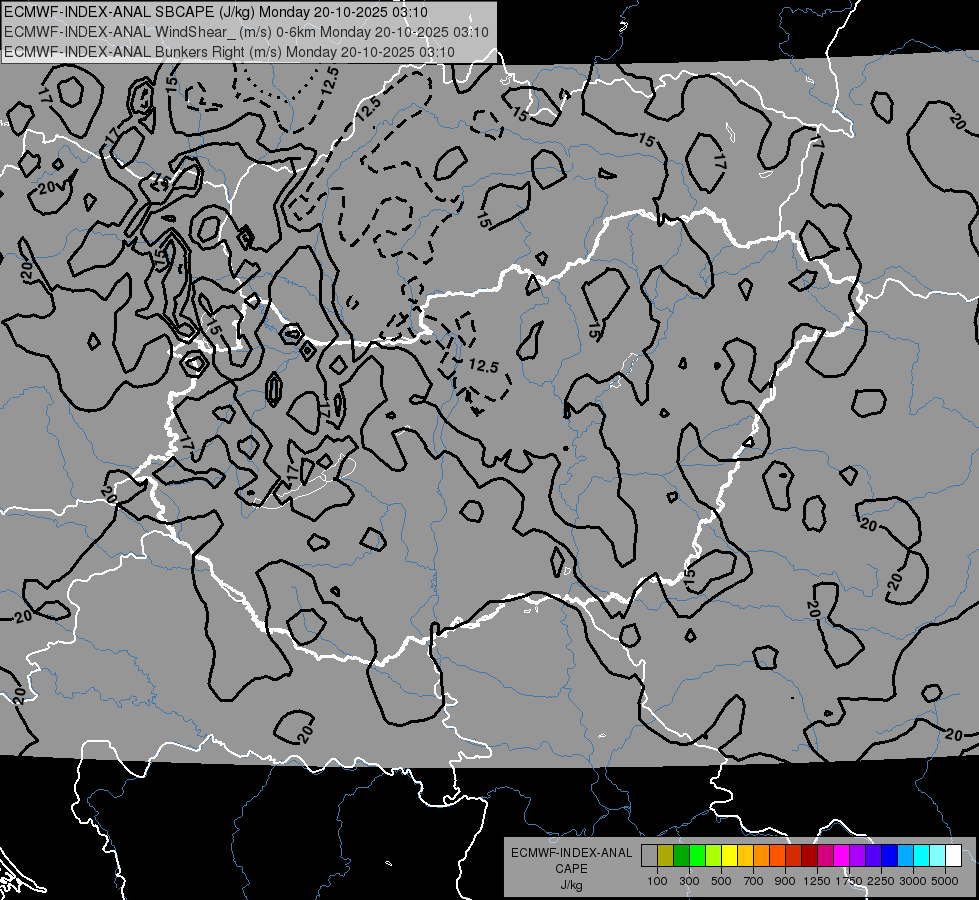
Task: Click the pure yellow legend swatch
Action: [729, 856]
